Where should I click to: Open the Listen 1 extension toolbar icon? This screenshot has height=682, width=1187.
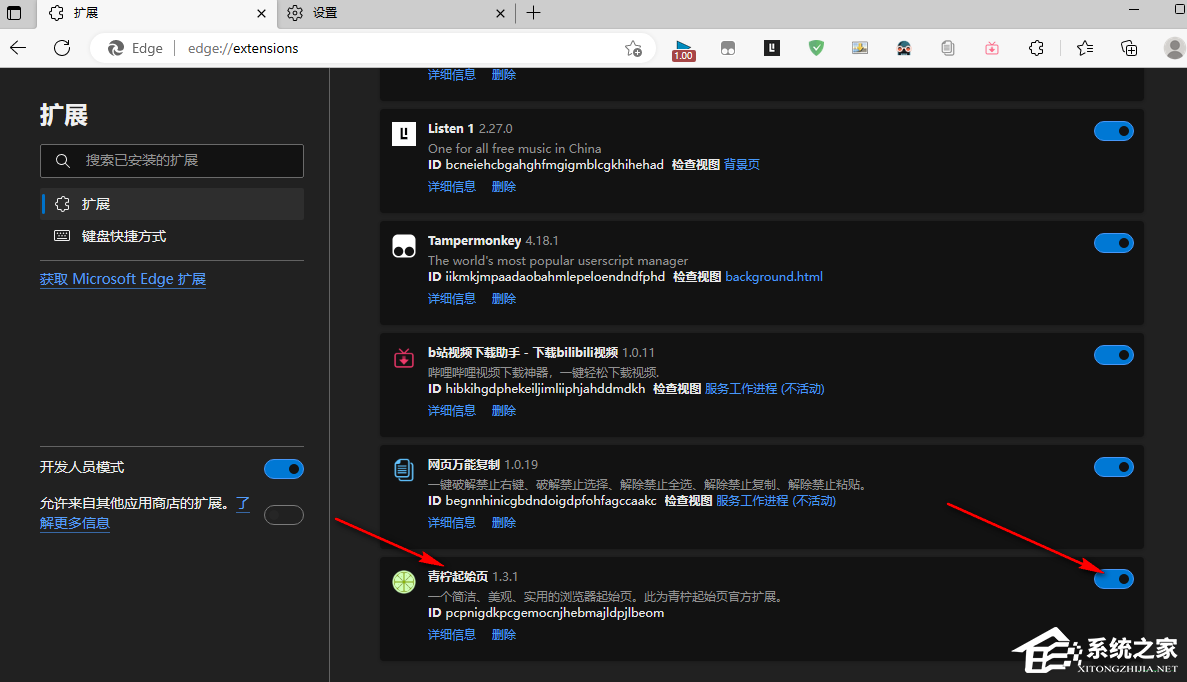(x=772, y=48)
